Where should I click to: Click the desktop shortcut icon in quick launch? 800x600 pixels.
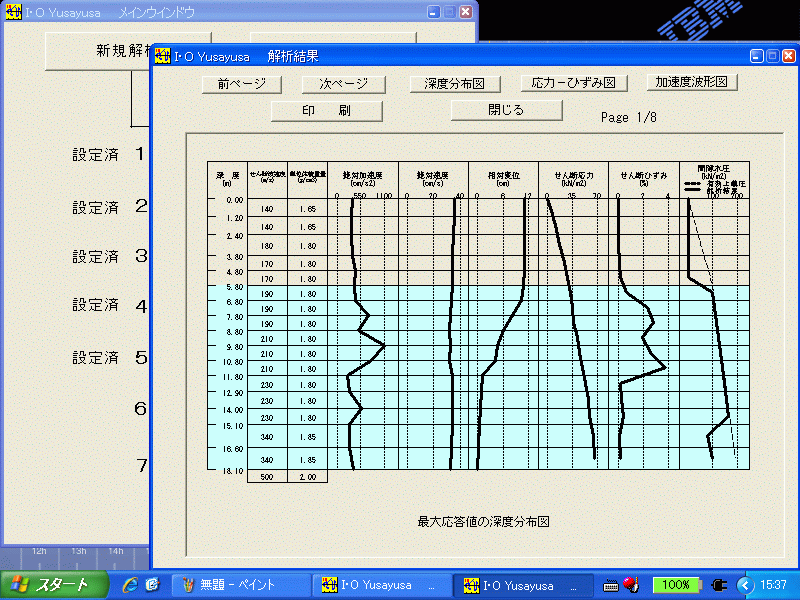pyautogui.click(x=152, y=585)
